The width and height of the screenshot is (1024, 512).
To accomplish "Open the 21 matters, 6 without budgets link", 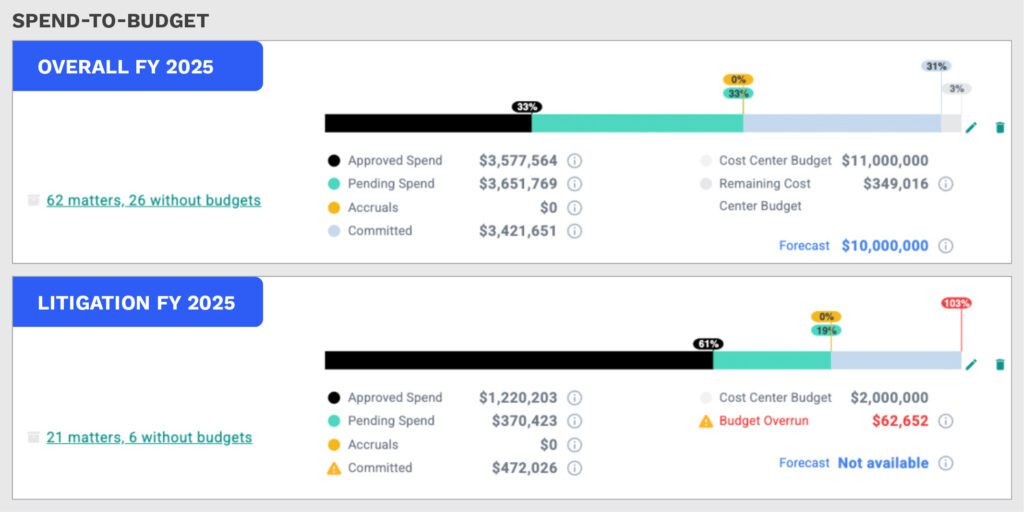I will point(149,437).
